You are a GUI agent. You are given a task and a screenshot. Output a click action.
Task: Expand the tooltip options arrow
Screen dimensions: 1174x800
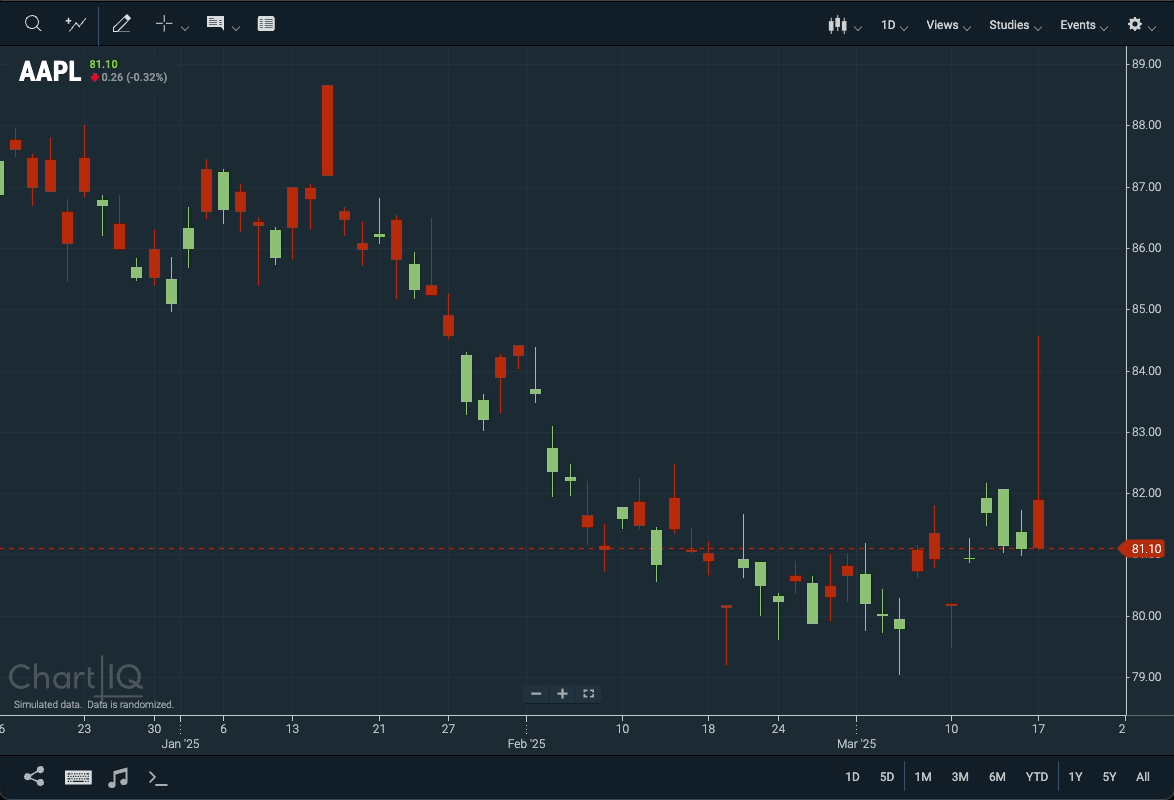click(x=236, y=28)
